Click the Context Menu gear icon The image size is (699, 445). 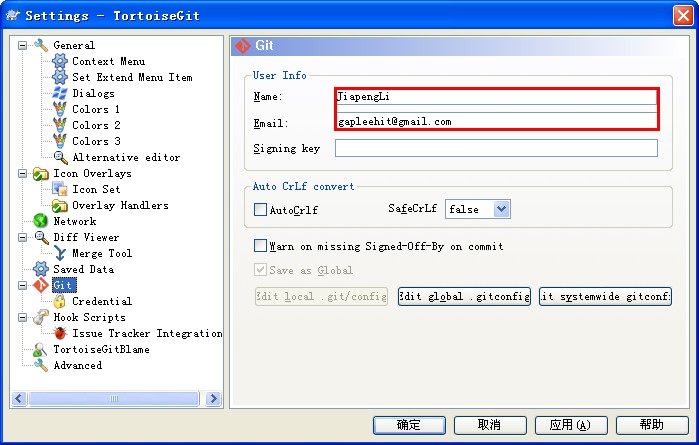click(x=60, y=62)
